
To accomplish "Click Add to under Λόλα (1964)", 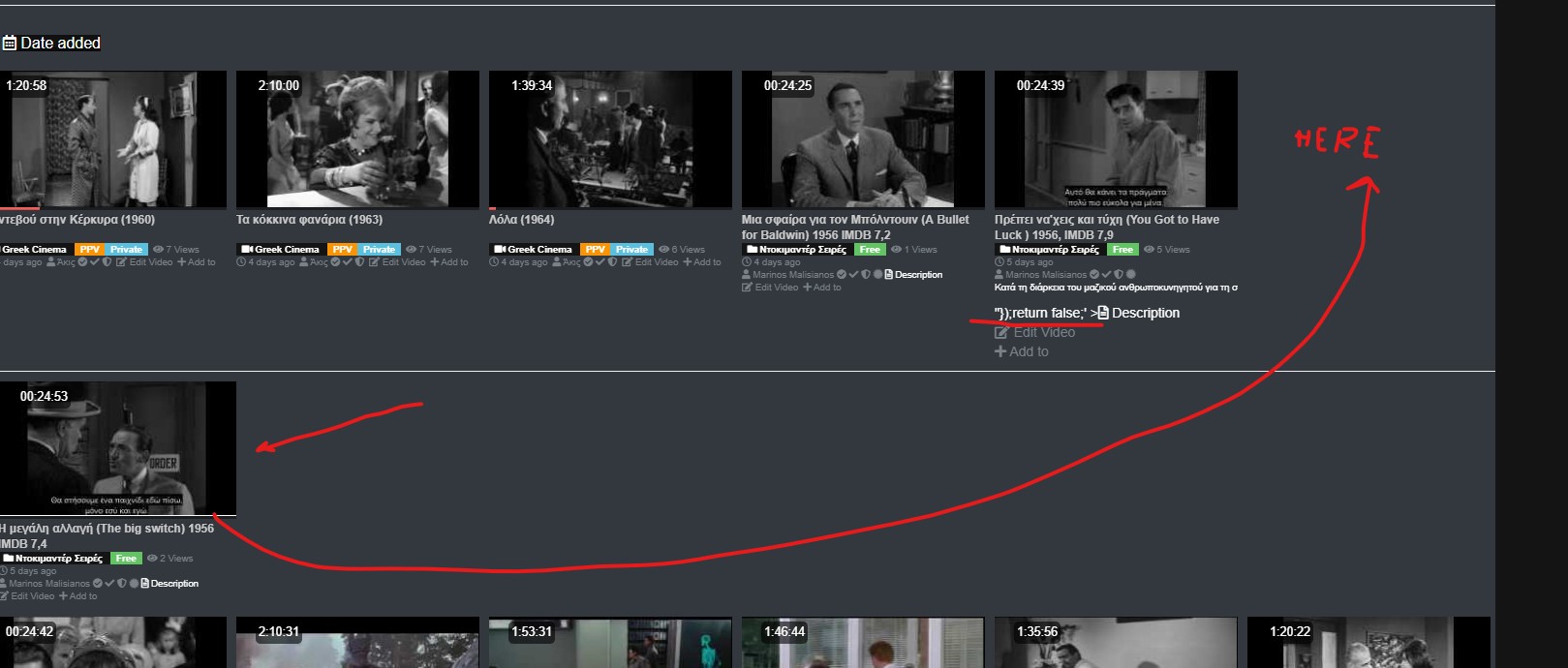I will pos(702,262).
